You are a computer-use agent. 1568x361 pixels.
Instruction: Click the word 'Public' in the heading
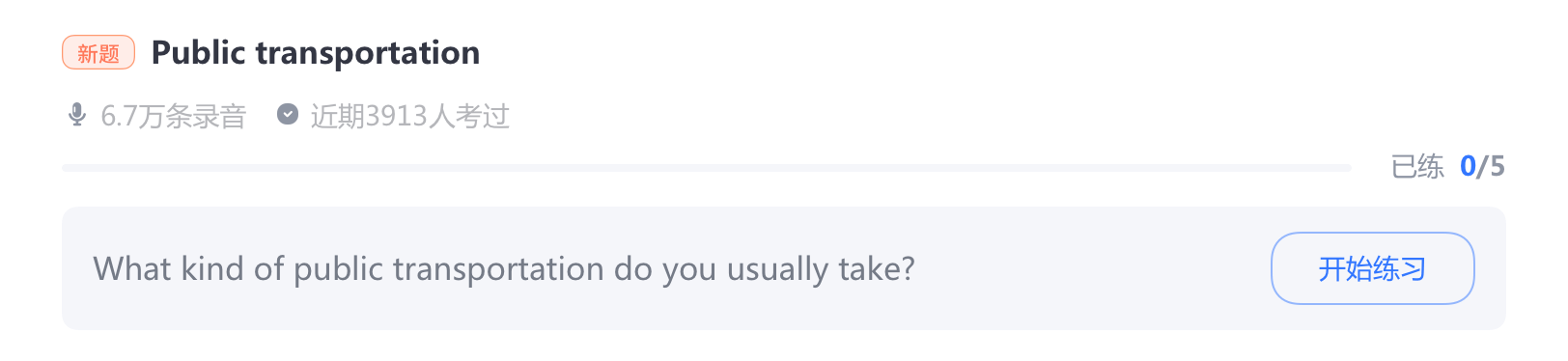(x=199, y=52)
